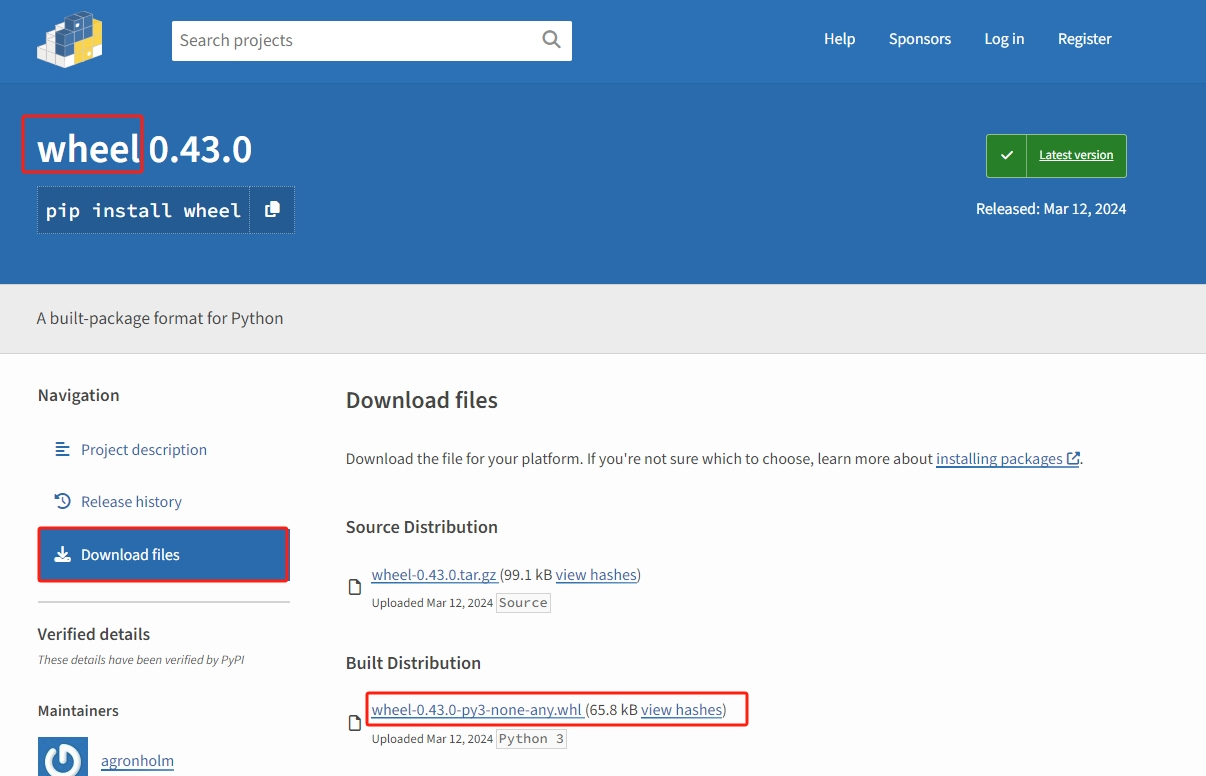
Task: Click the 'A built-package format for Python' summary
Action: tap(160, 319)
